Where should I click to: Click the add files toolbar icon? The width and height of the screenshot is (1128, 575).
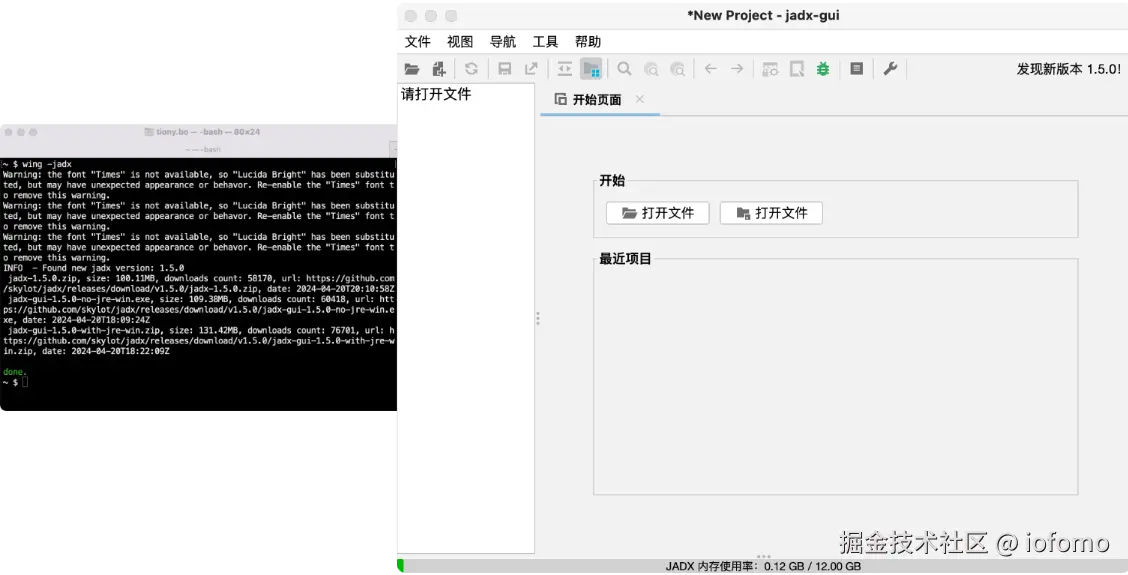tap(439, 69)
